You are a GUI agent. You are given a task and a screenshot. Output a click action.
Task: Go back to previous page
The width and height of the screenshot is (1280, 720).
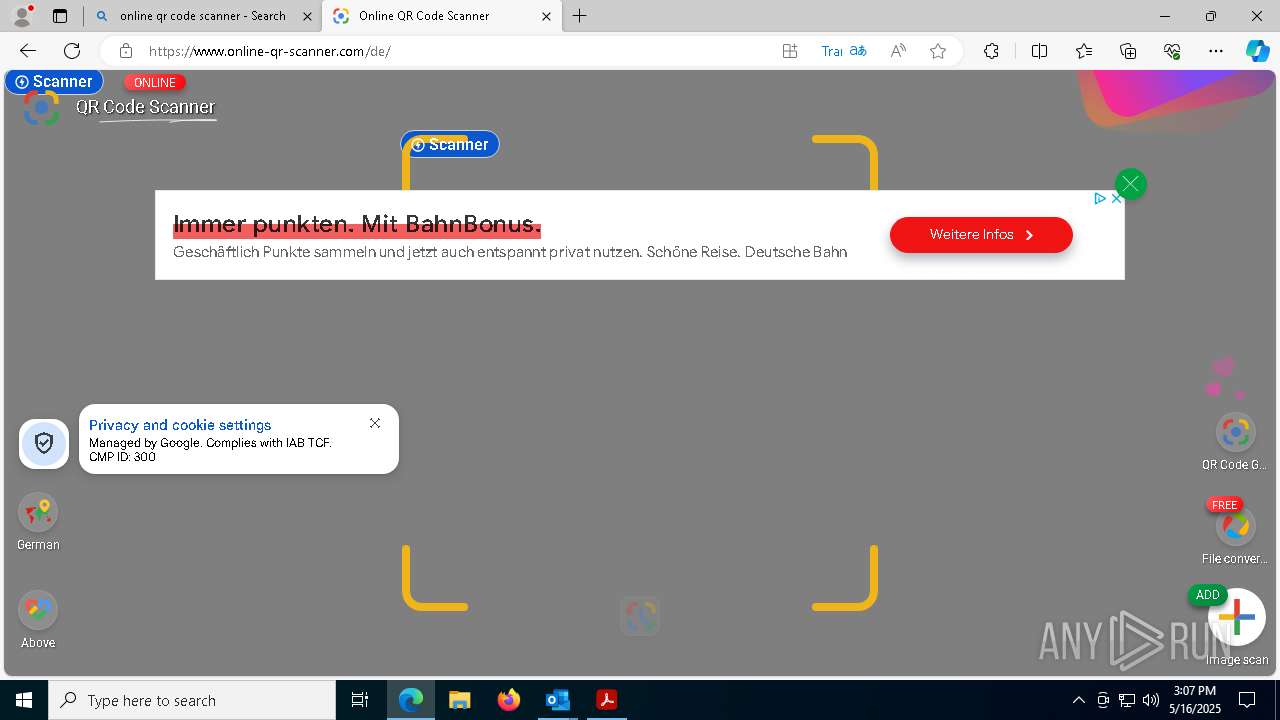(28, 51)
